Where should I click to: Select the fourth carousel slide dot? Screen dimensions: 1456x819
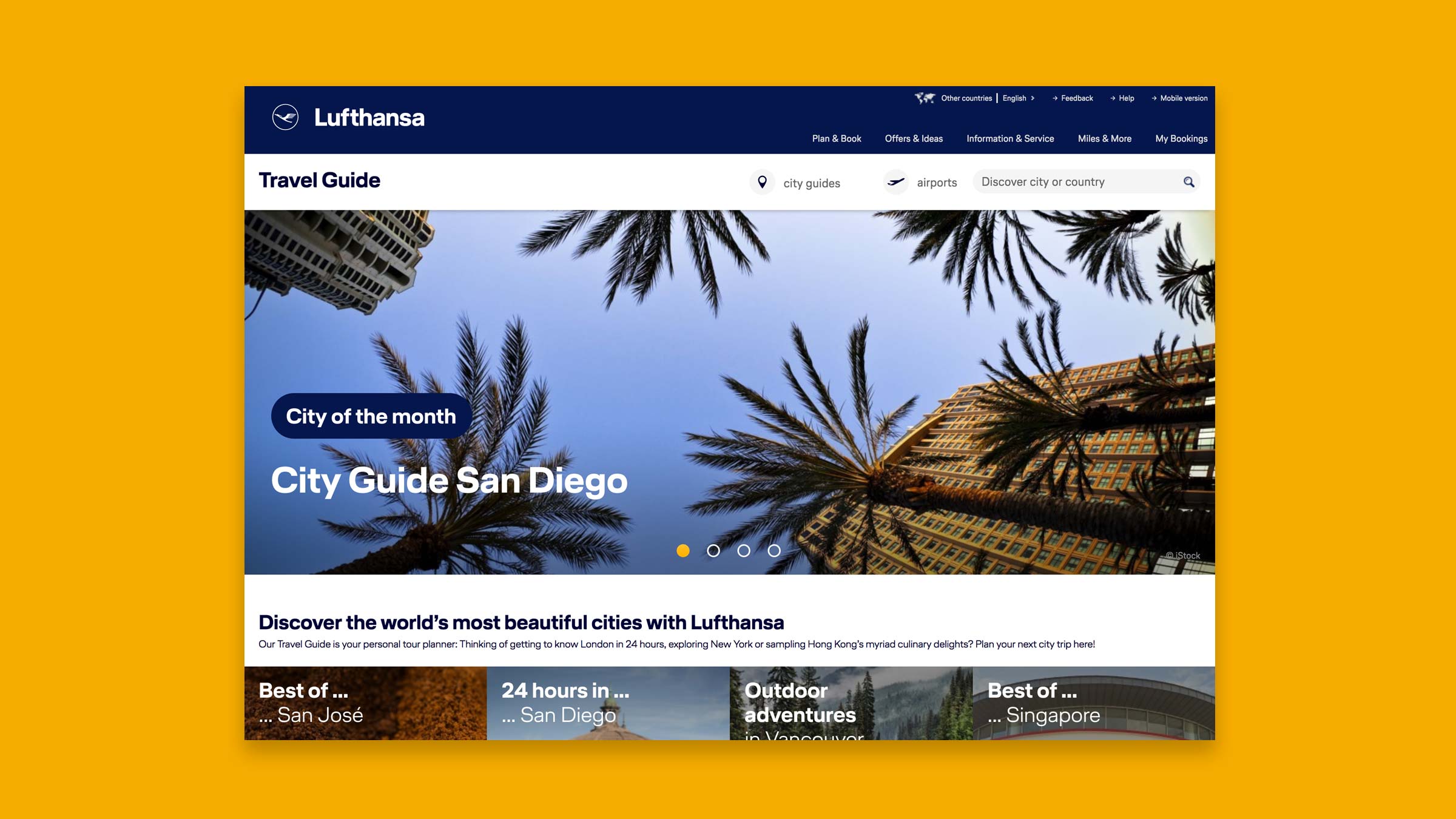tap(774, 551)
